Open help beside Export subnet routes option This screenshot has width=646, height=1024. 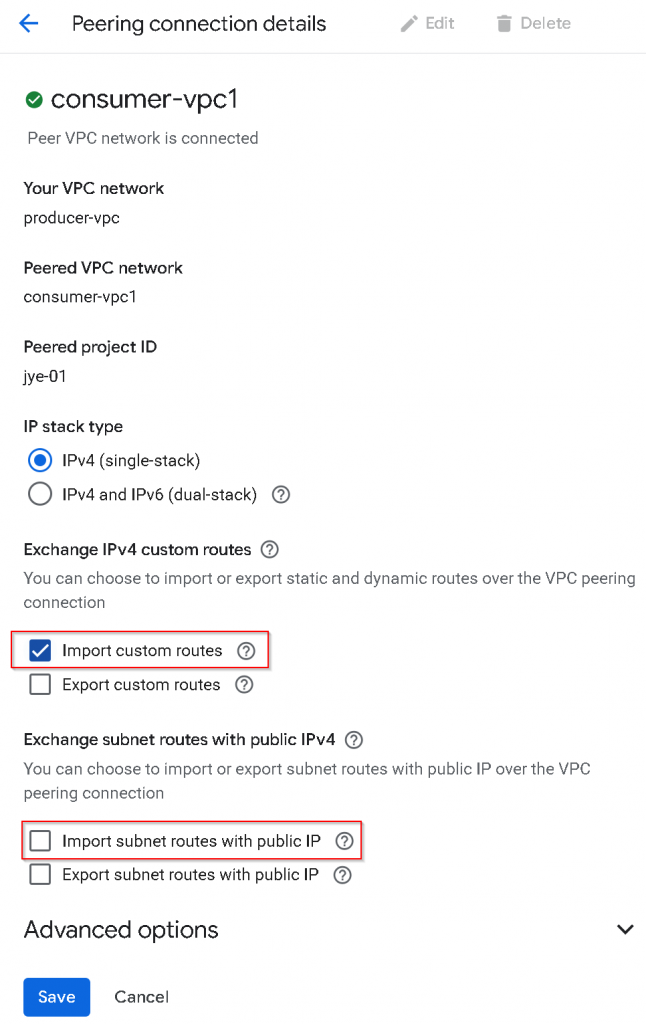coord(342,875)
